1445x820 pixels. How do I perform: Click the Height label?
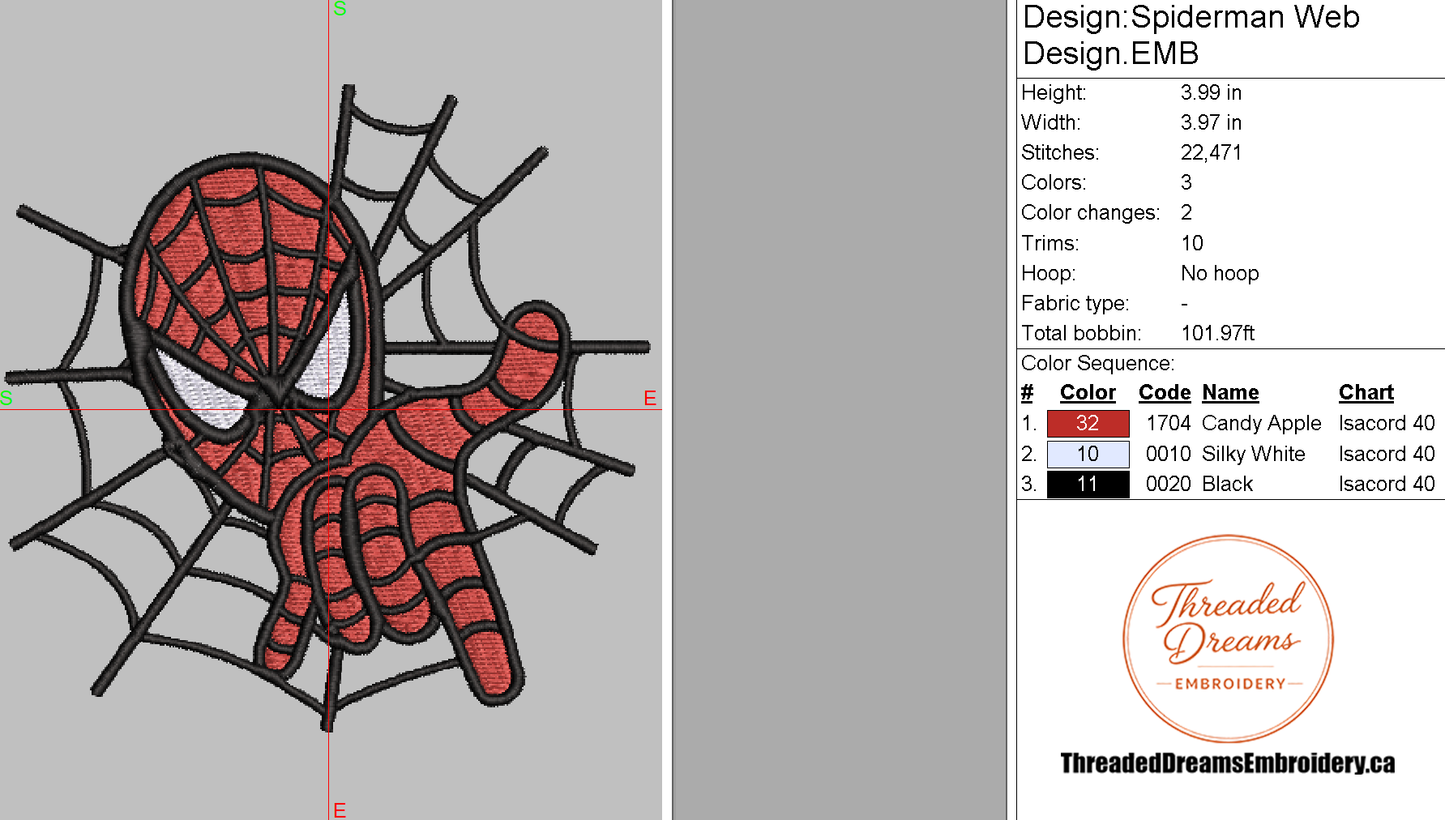pos(1053,93)
